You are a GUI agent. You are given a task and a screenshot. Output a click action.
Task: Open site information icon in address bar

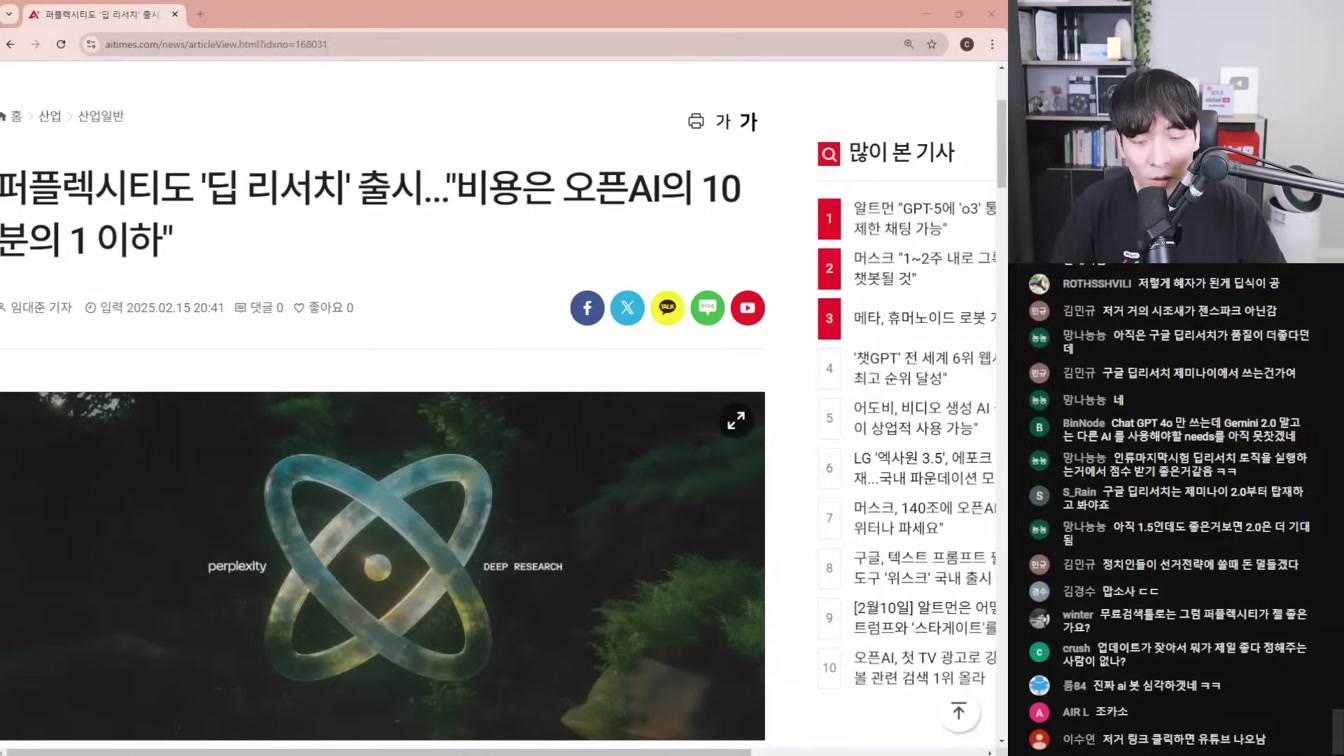(91, 44)
